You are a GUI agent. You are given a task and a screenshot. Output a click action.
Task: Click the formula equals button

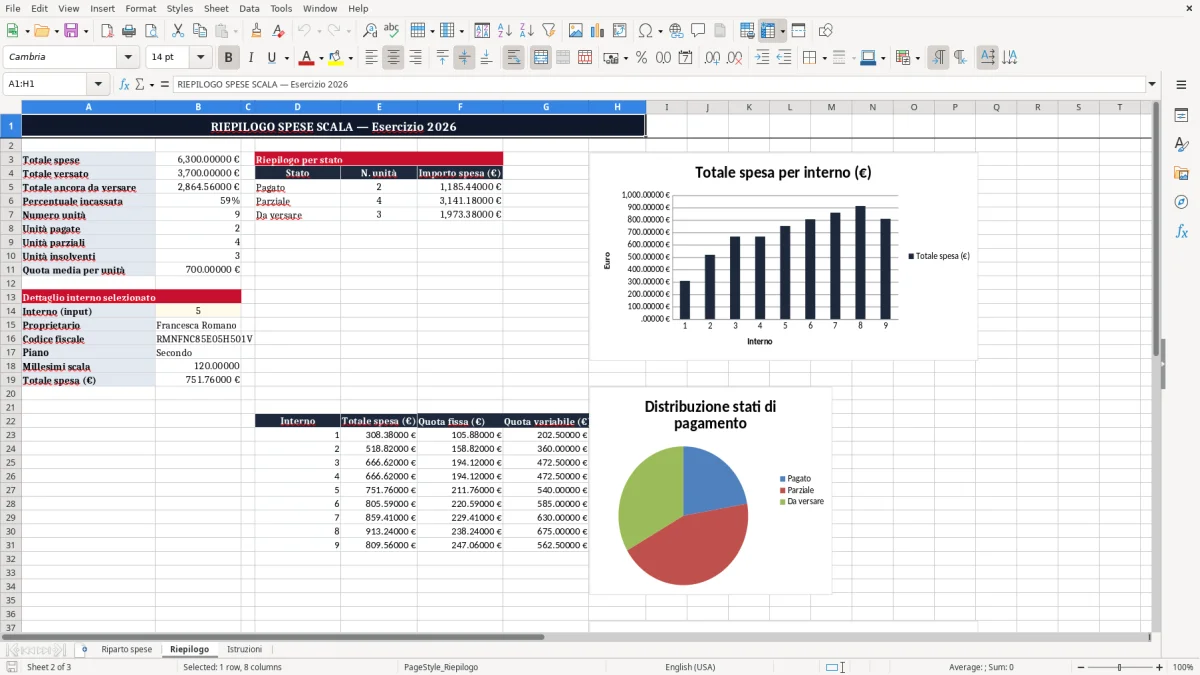coord(165,84)
